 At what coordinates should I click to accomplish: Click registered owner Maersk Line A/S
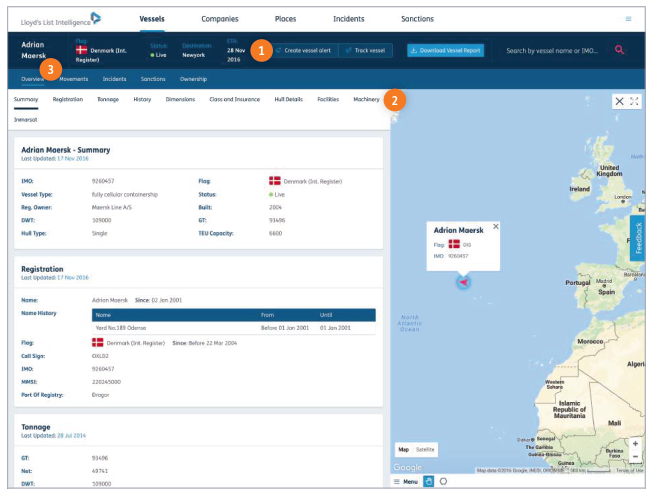[x=112, y=207]
